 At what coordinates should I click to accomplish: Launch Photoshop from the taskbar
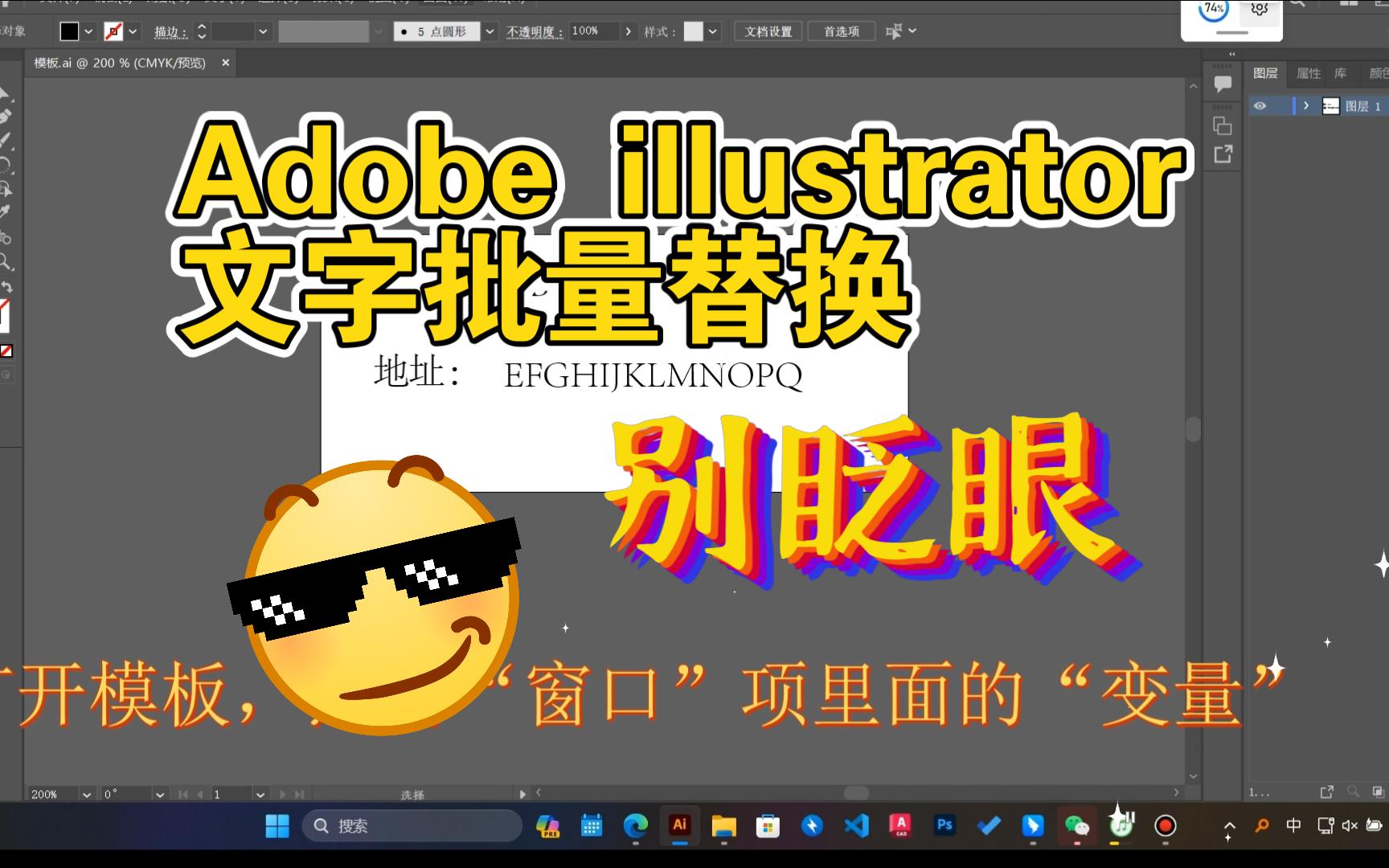pos(944,826)
